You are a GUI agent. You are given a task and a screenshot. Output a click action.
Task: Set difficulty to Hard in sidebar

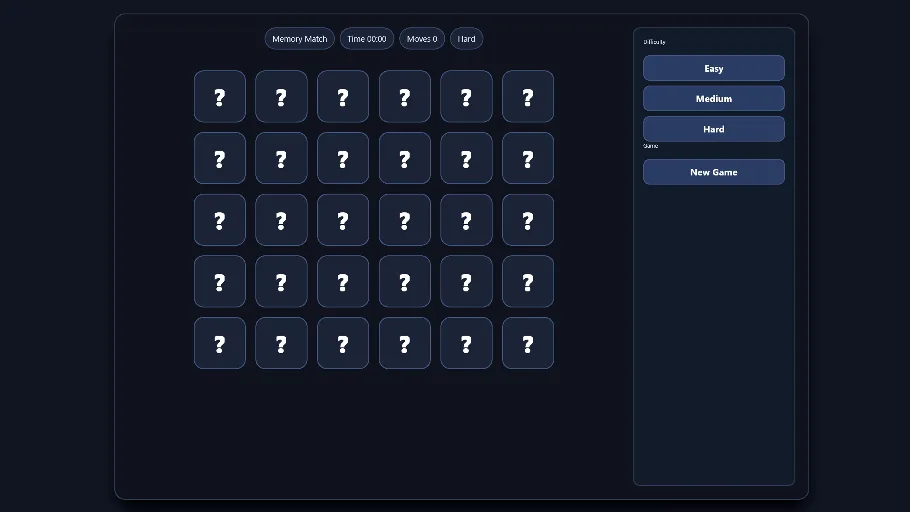(x=714, y=129)
